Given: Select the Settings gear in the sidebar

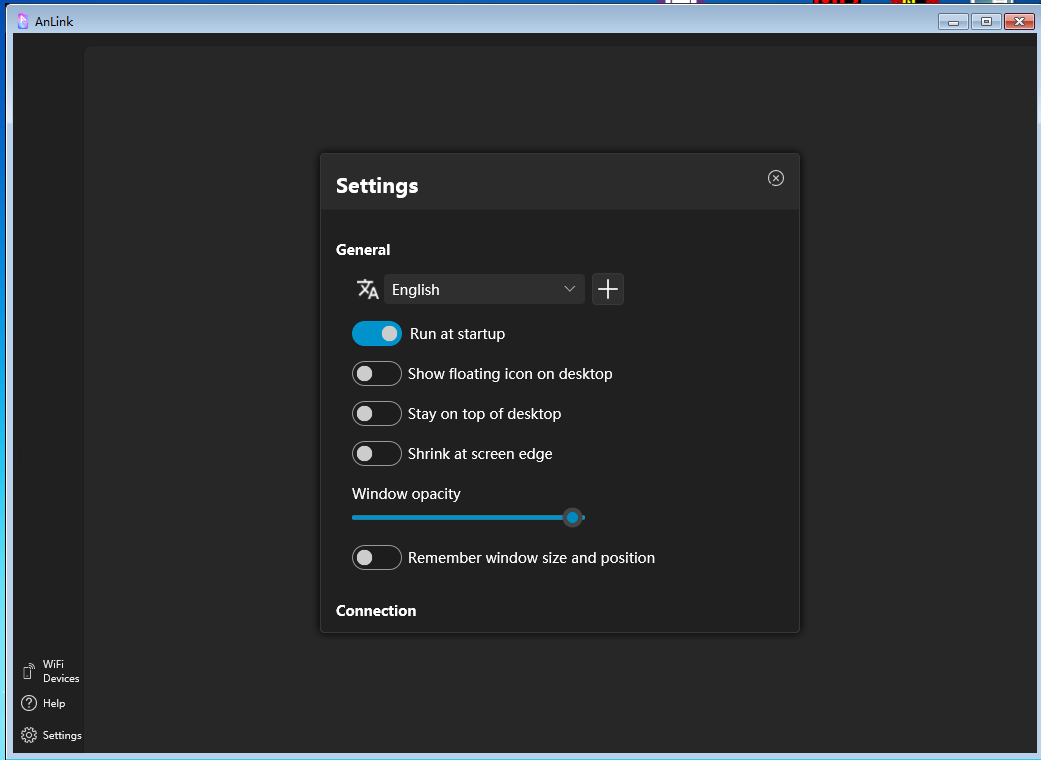Looking at the screenshot, I should (x=50, y=735).
